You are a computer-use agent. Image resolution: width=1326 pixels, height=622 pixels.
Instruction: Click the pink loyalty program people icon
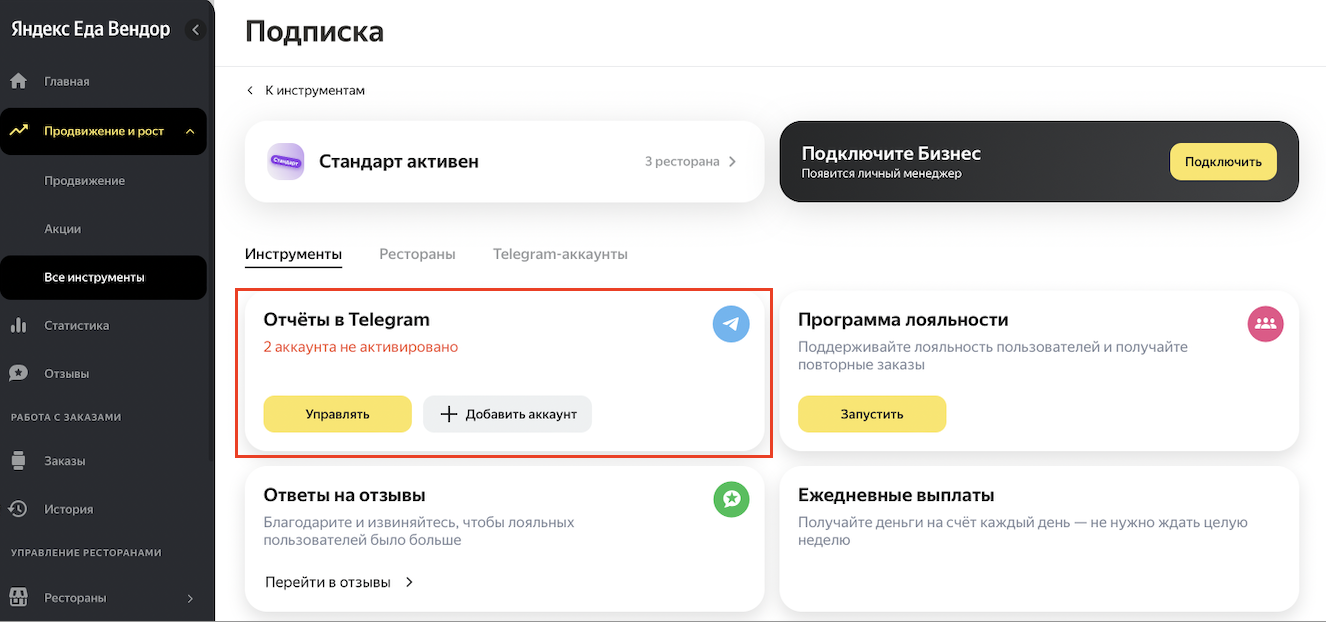pos(1265,324)
